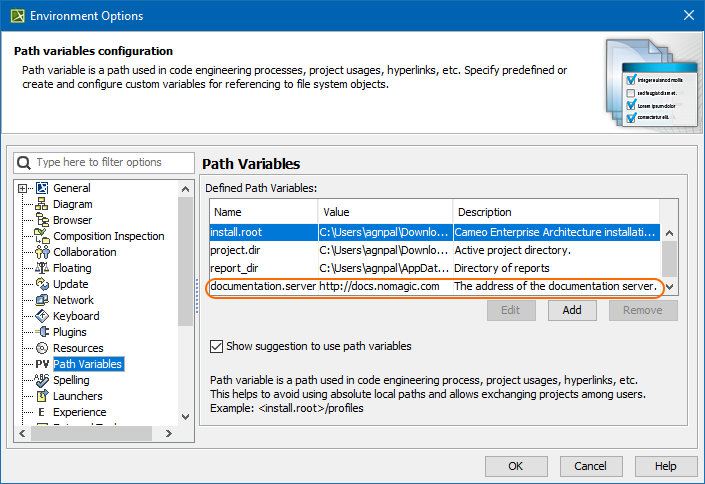Select Launchers in options tree
Screen dimensions: 705x484
click(78, 396)
